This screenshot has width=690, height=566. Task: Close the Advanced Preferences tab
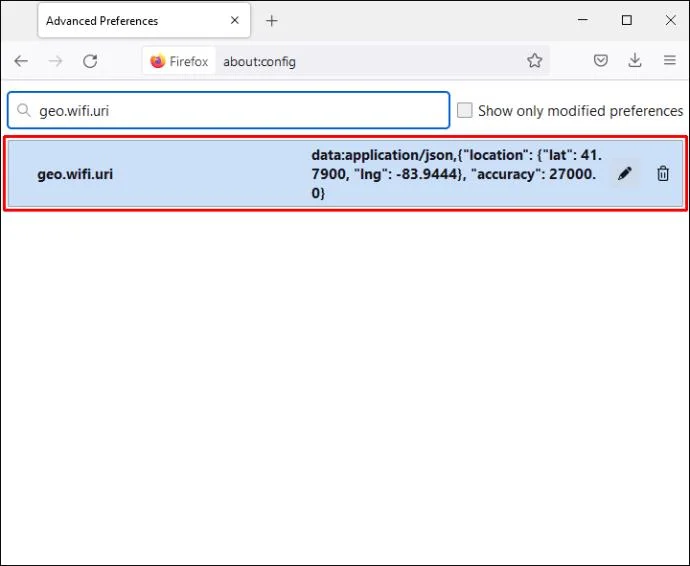(235, 20)
